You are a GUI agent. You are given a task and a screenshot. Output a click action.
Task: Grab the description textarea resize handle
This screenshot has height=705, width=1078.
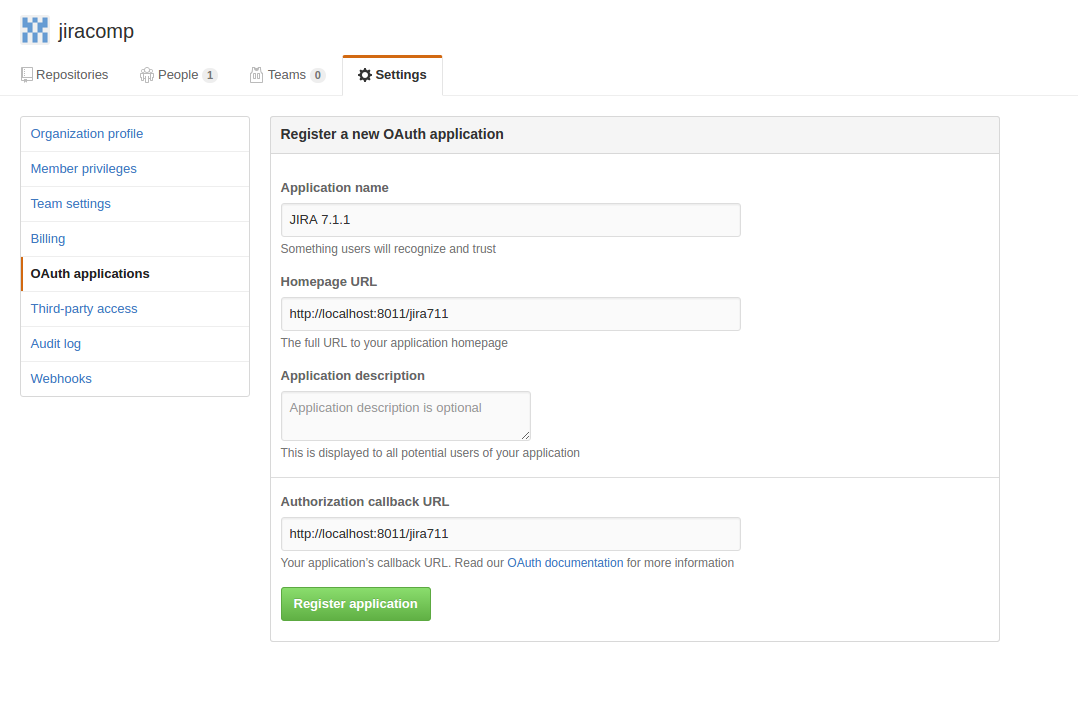(525, 435)
